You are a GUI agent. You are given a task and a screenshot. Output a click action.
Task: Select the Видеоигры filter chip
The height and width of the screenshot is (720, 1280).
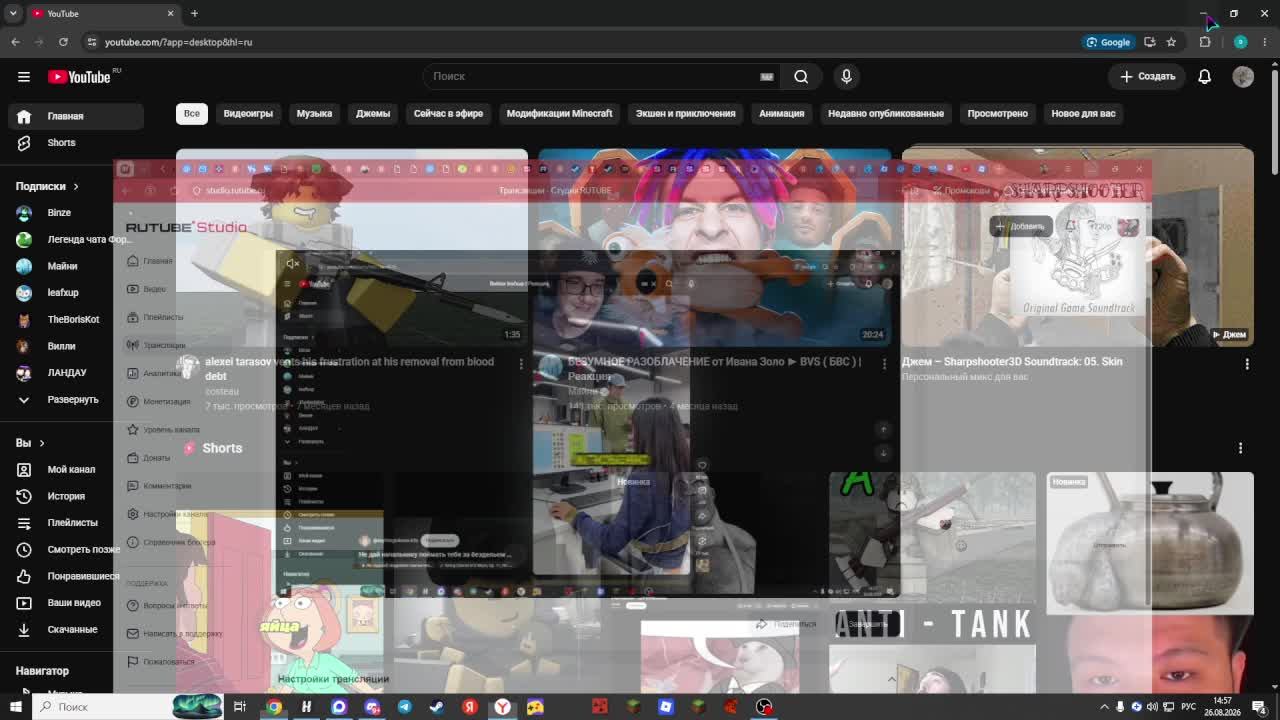(x=248, y=113)
